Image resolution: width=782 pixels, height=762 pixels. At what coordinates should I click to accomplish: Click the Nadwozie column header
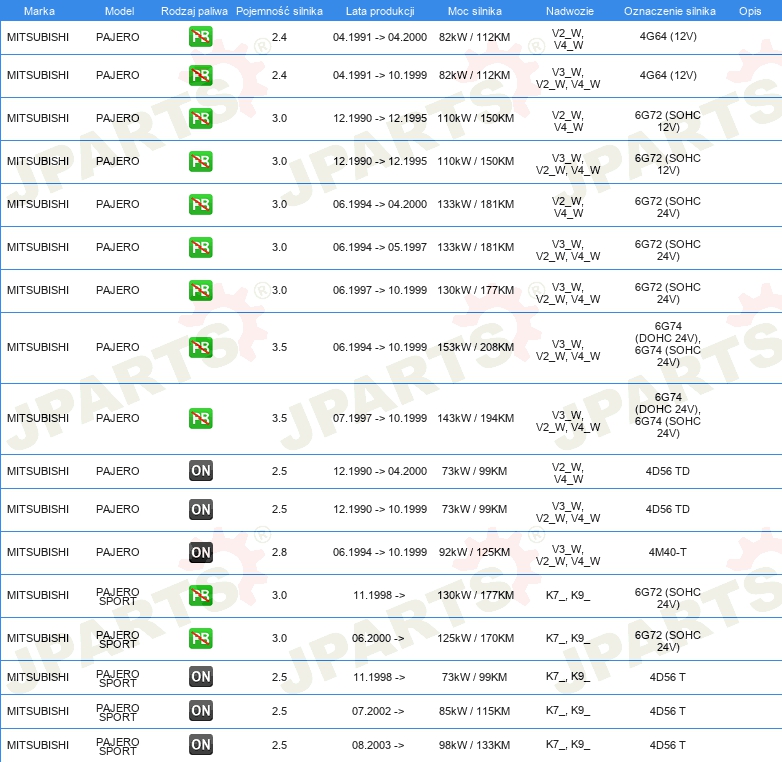coord(570,11)
